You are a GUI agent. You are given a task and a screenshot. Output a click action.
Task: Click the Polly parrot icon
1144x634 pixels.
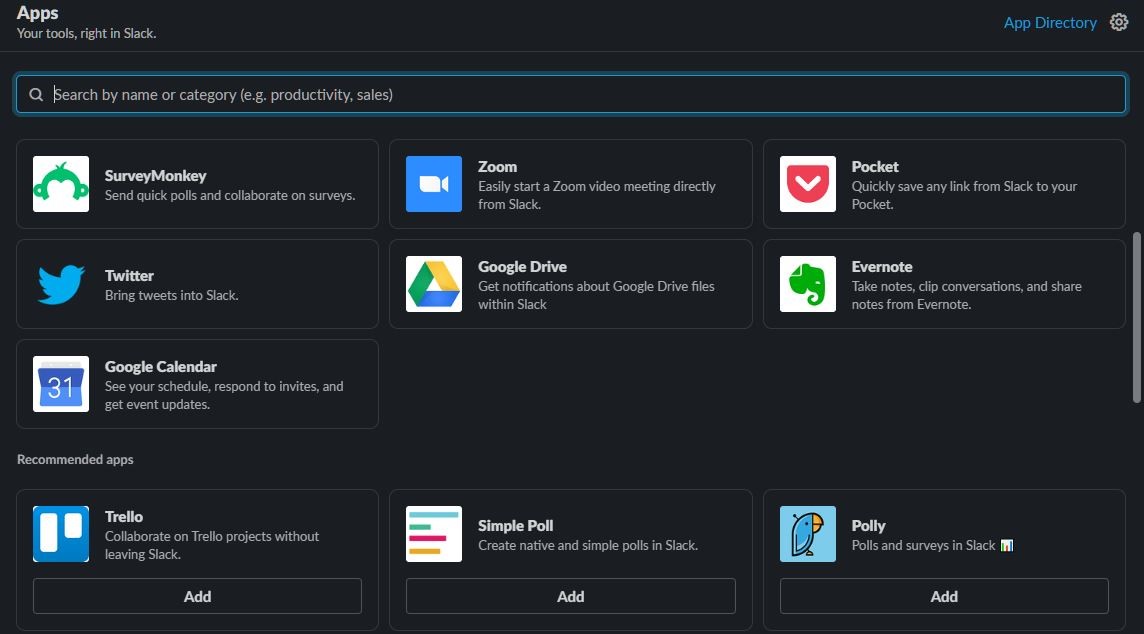pyautogui.click(x=808, y=534)
